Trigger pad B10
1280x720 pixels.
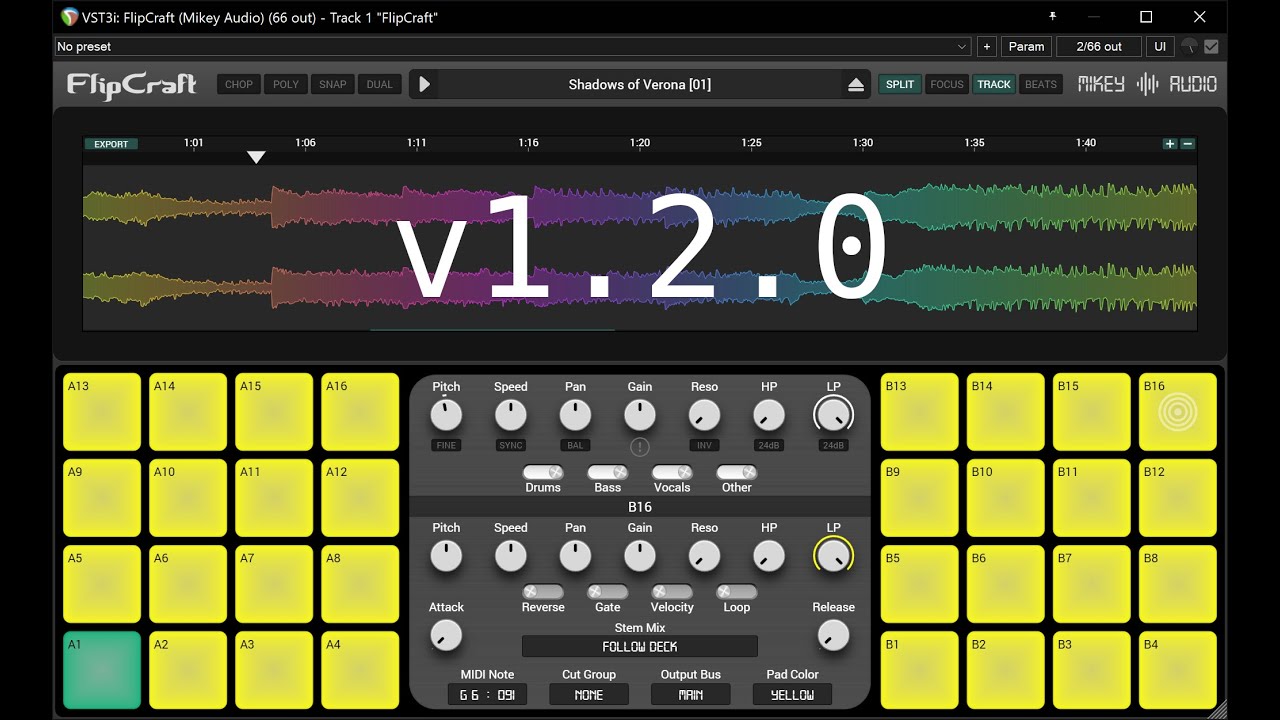coord(1006,498)
